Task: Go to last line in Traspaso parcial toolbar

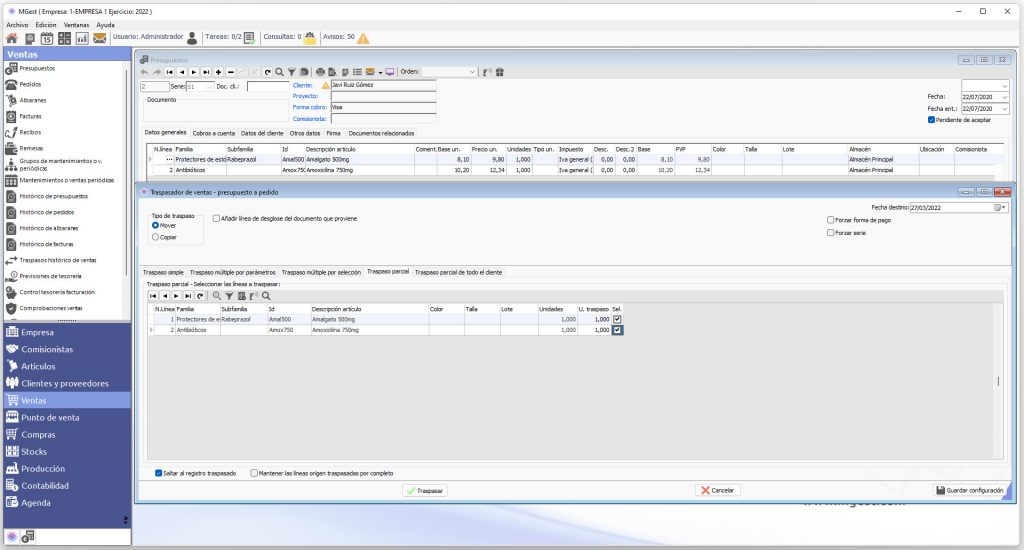Action: pyautogui.click(x=188, y=296)
